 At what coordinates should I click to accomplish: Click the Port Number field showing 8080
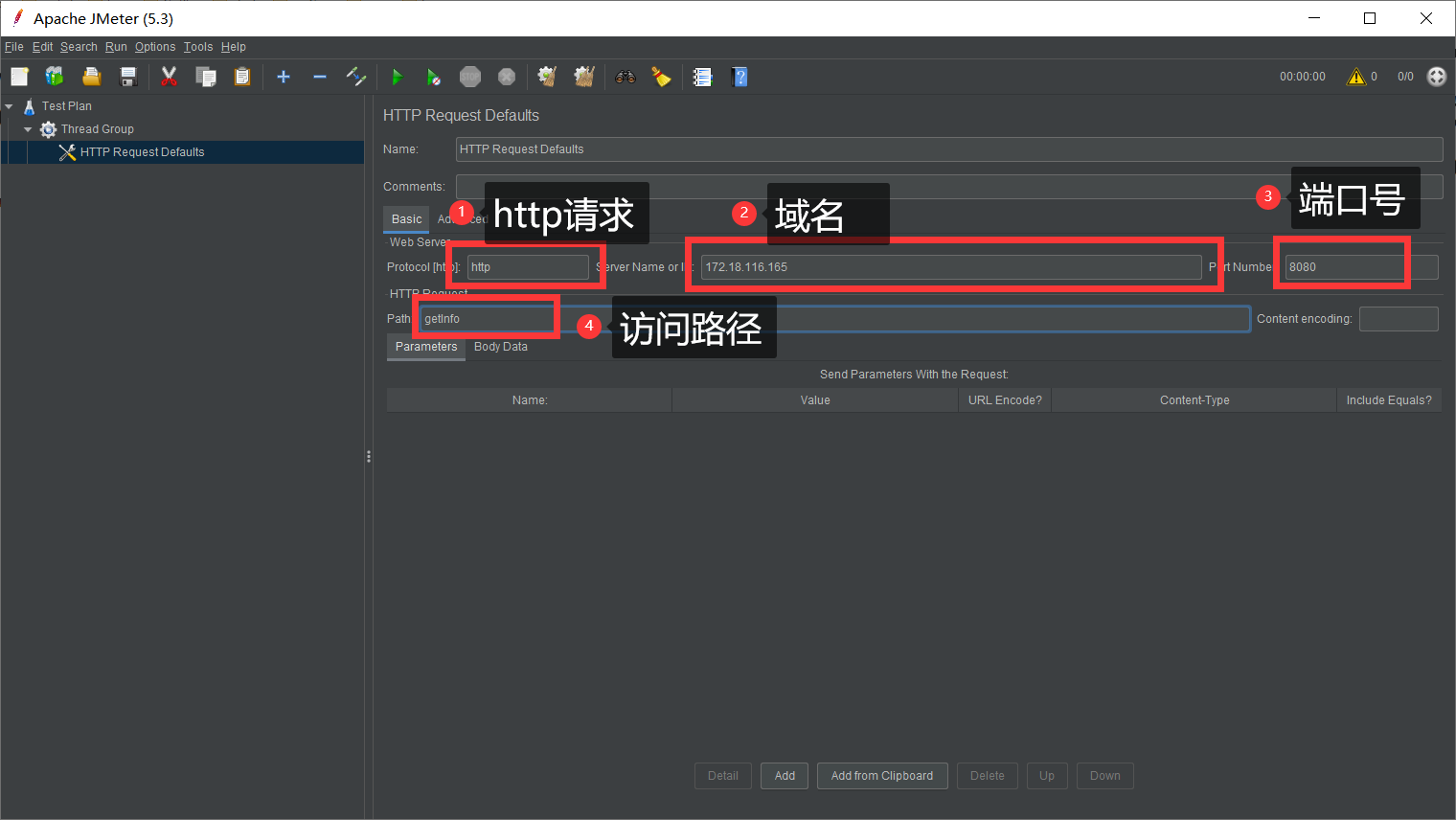1361,267
